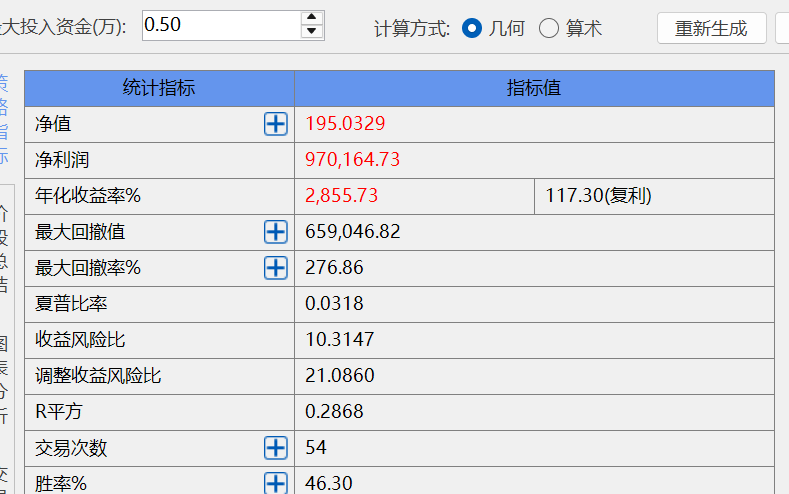Go to the 图表分析 side tab

tap(4, 378)
